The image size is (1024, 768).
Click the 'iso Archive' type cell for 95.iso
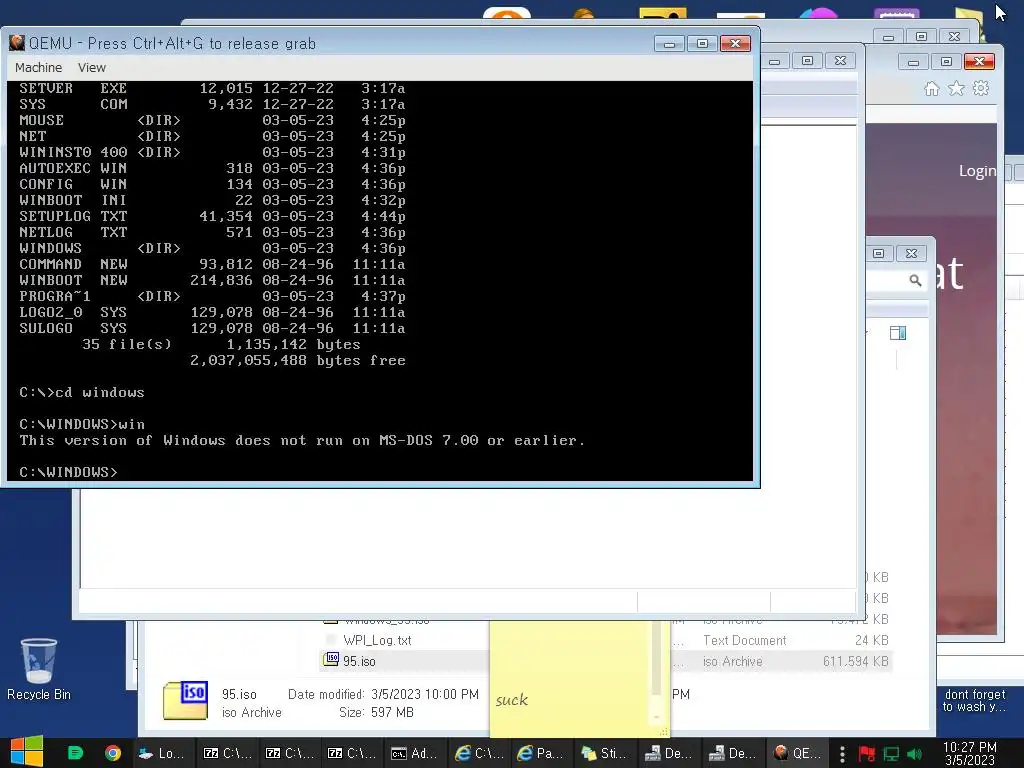[x=733, y=662]
